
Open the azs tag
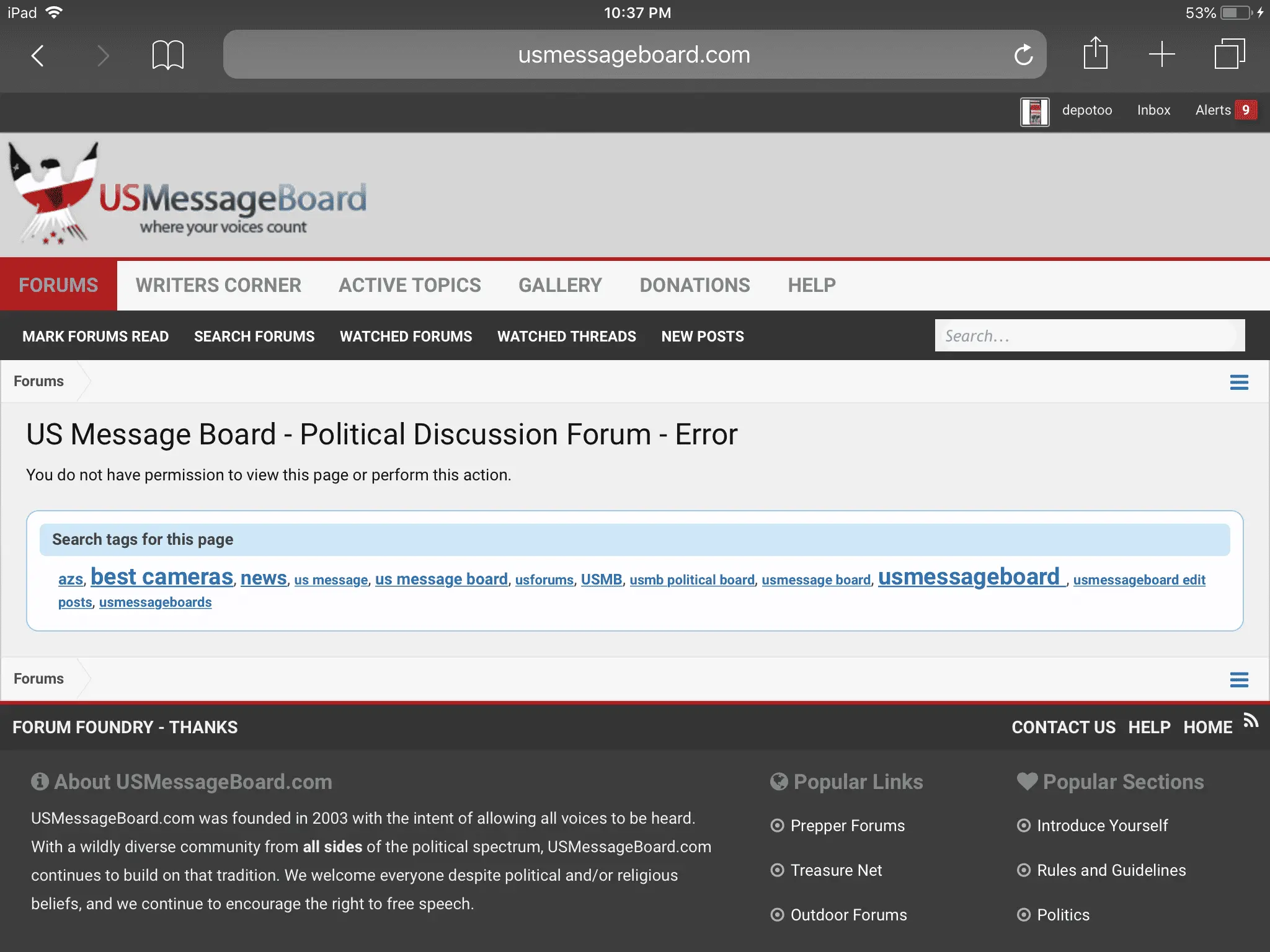70,580
